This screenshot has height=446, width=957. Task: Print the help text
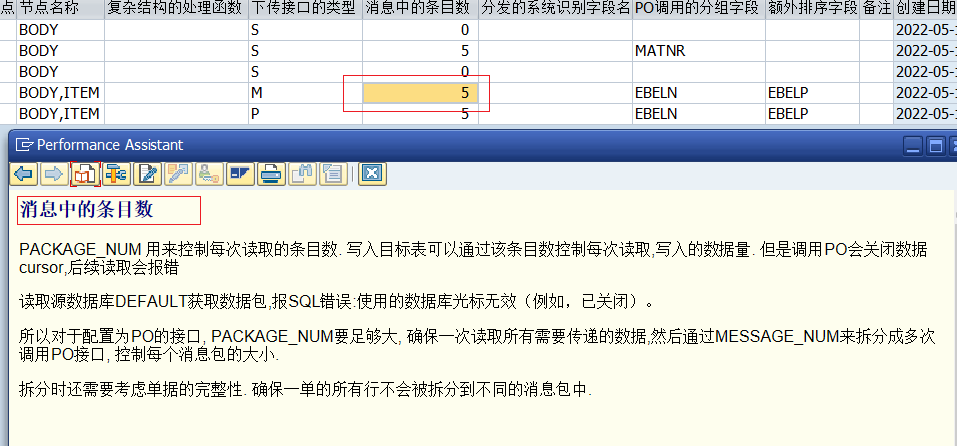click(270, 174)
